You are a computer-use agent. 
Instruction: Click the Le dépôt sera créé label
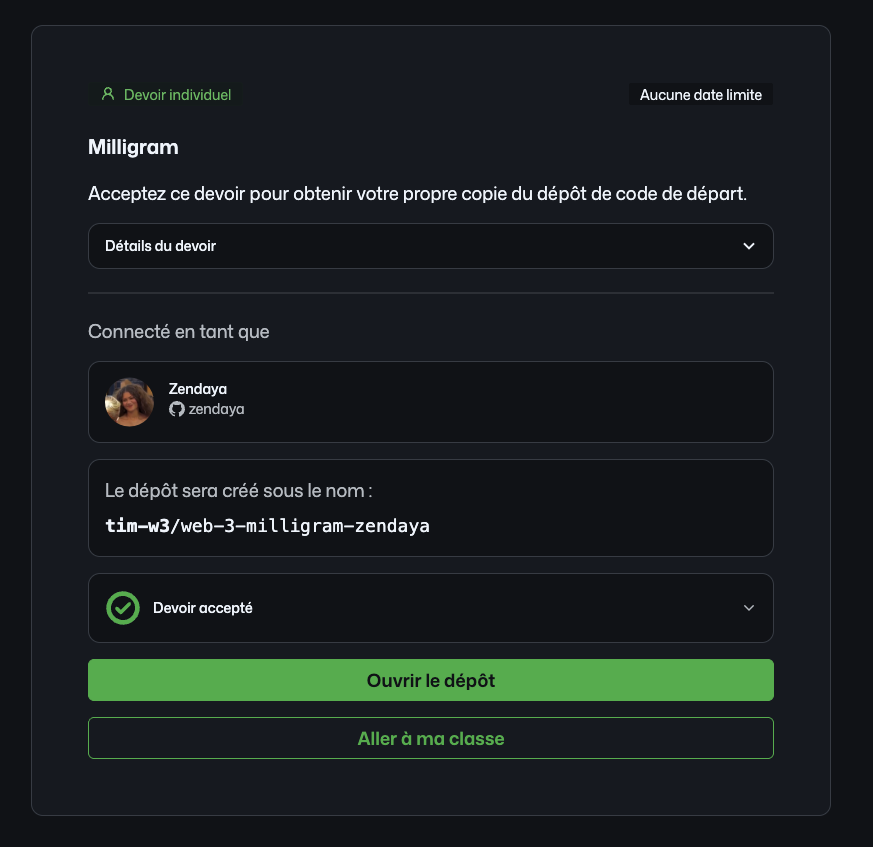[x=238, y=491]
